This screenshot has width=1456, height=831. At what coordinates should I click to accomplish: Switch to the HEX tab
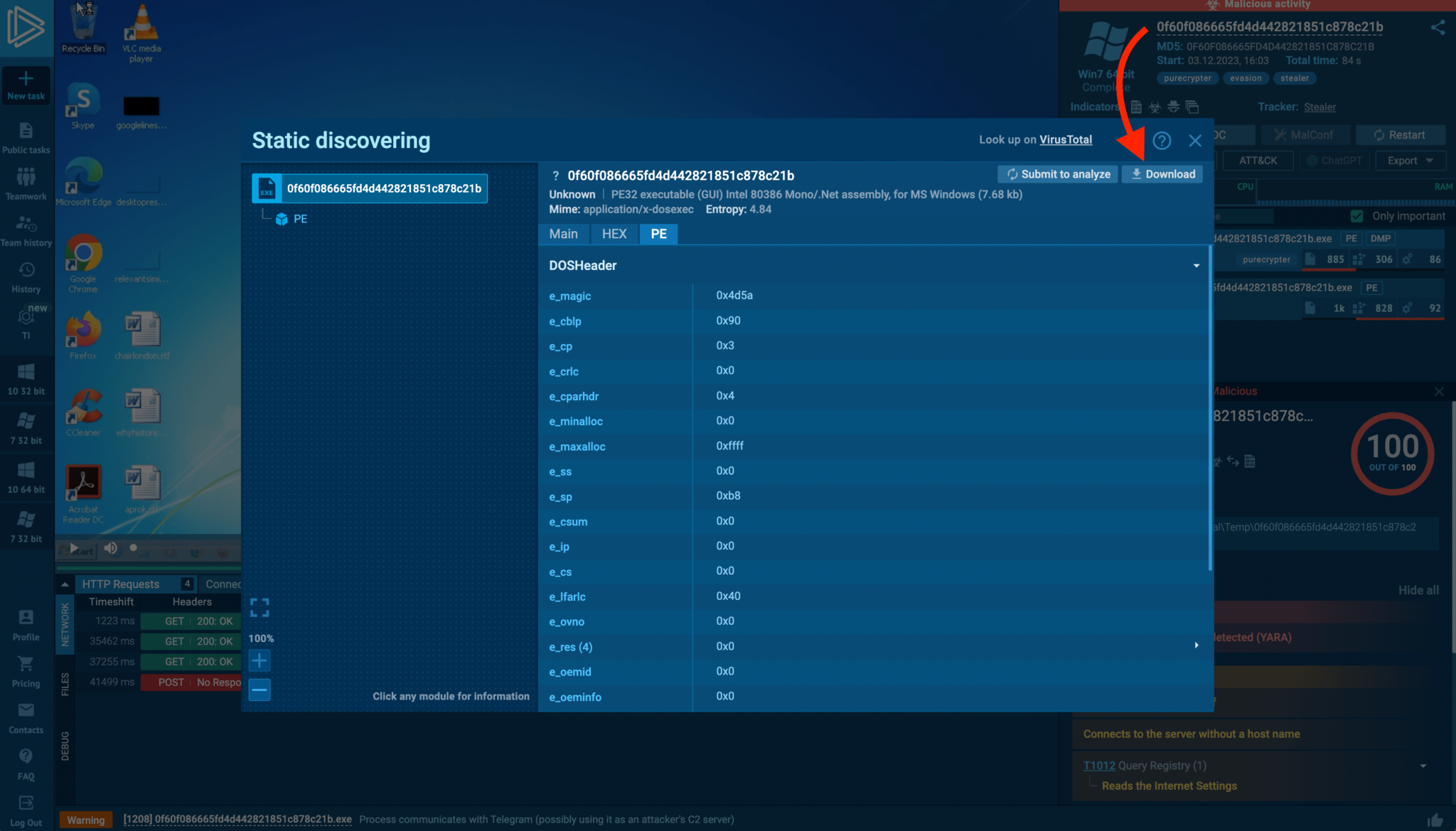click(x=614, y=234)
